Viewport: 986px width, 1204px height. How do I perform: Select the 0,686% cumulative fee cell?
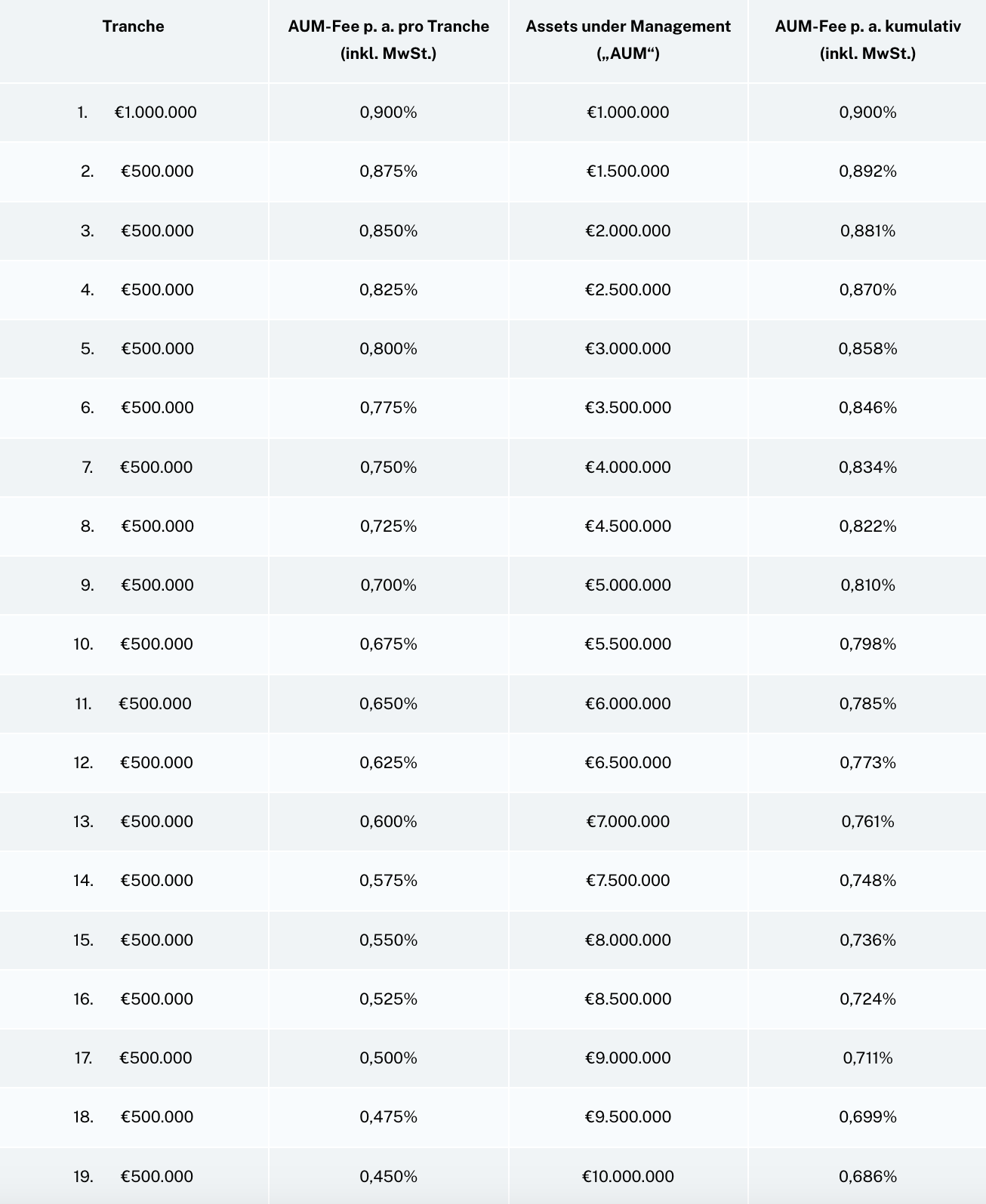[x=868, y=1176]
